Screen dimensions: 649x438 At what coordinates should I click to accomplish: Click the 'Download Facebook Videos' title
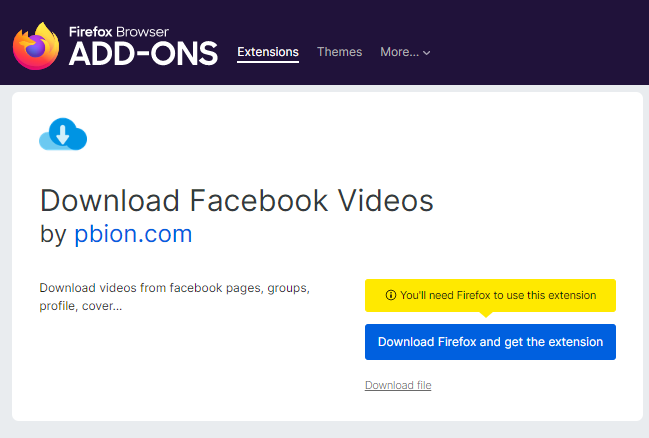[x=237, y=200]
